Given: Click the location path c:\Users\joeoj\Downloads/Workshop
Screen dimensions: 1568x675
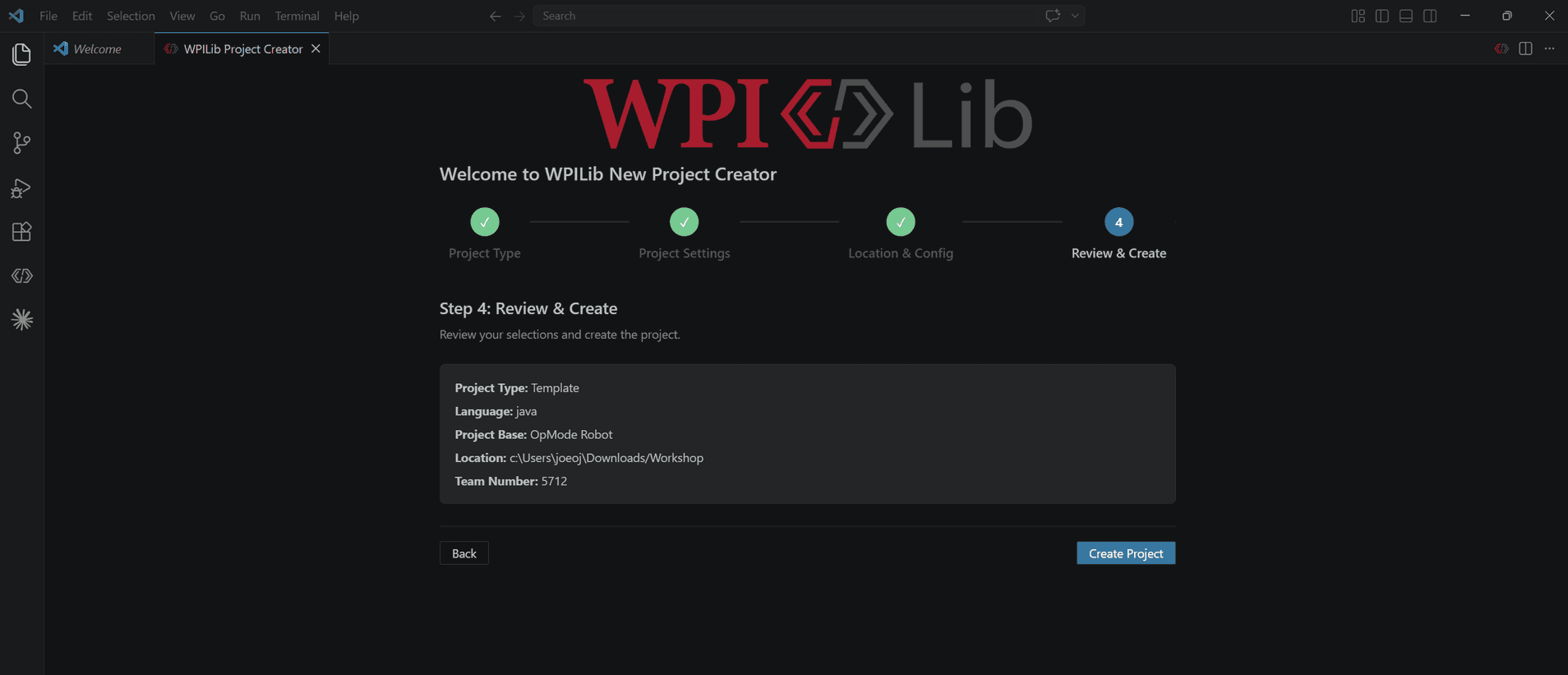Looking at the screenshot, I should [x=606, y=458].
